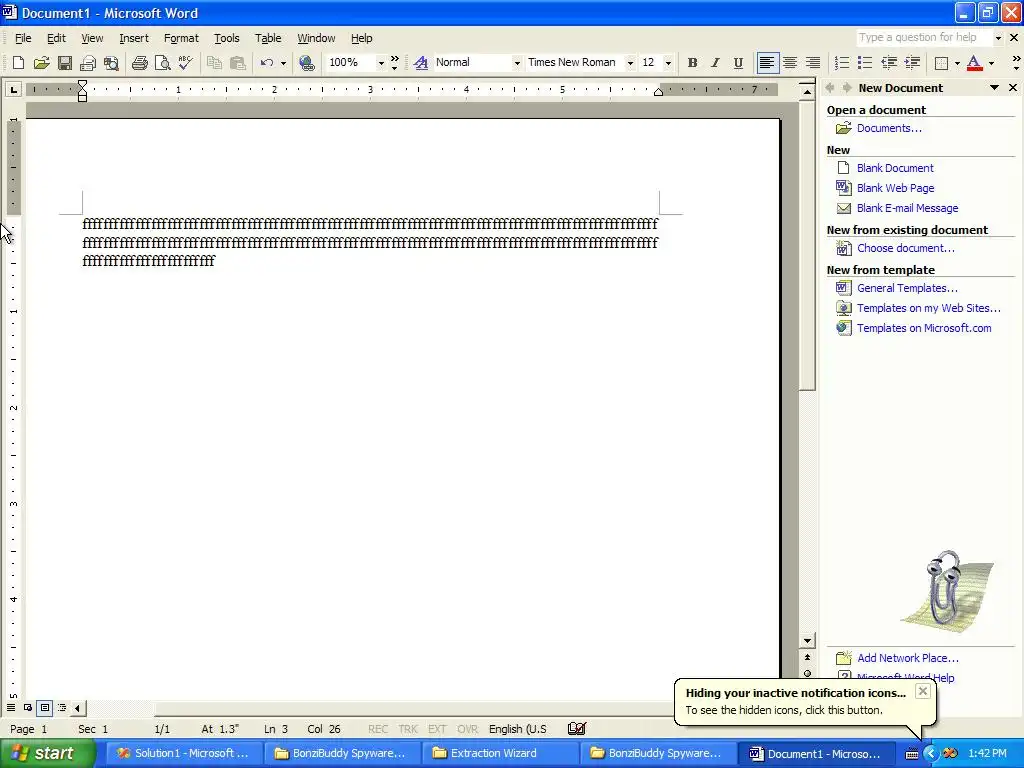The image size is (1024, 768).
Task: Expand the Zoom 100% dropdown
Action: pos(381,63)
